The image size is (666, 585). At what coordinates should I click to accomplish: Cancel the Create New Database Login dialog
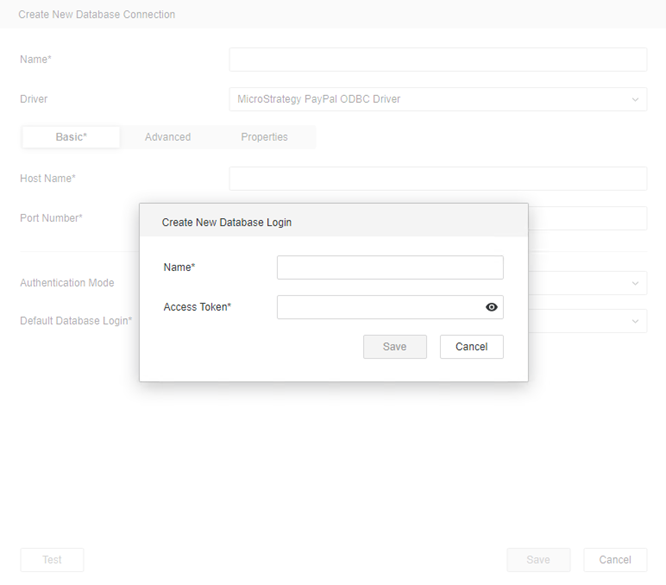[x=471, y=347]
